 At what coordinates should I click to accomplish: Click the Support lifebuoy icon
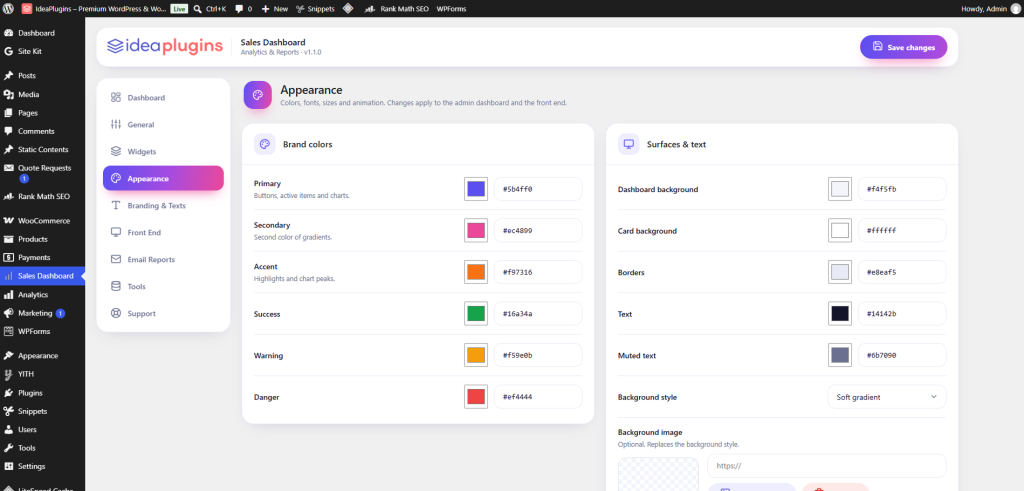(116, 313)
